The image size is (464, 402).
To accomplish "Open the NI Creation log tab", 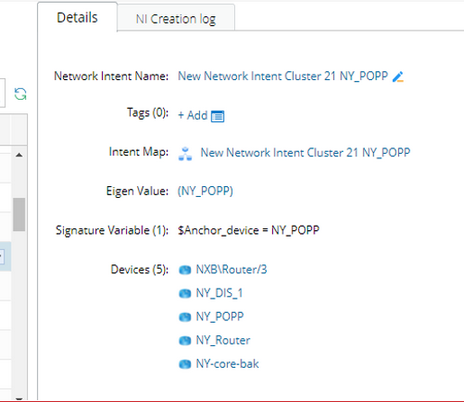I will (176, 19).
